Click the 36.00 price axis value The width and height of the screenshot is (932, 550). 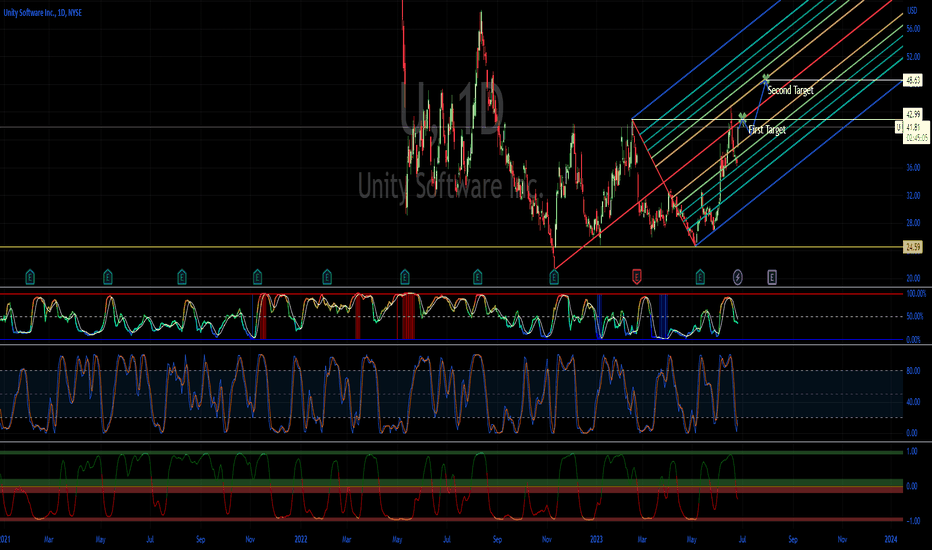pos(913,168)
